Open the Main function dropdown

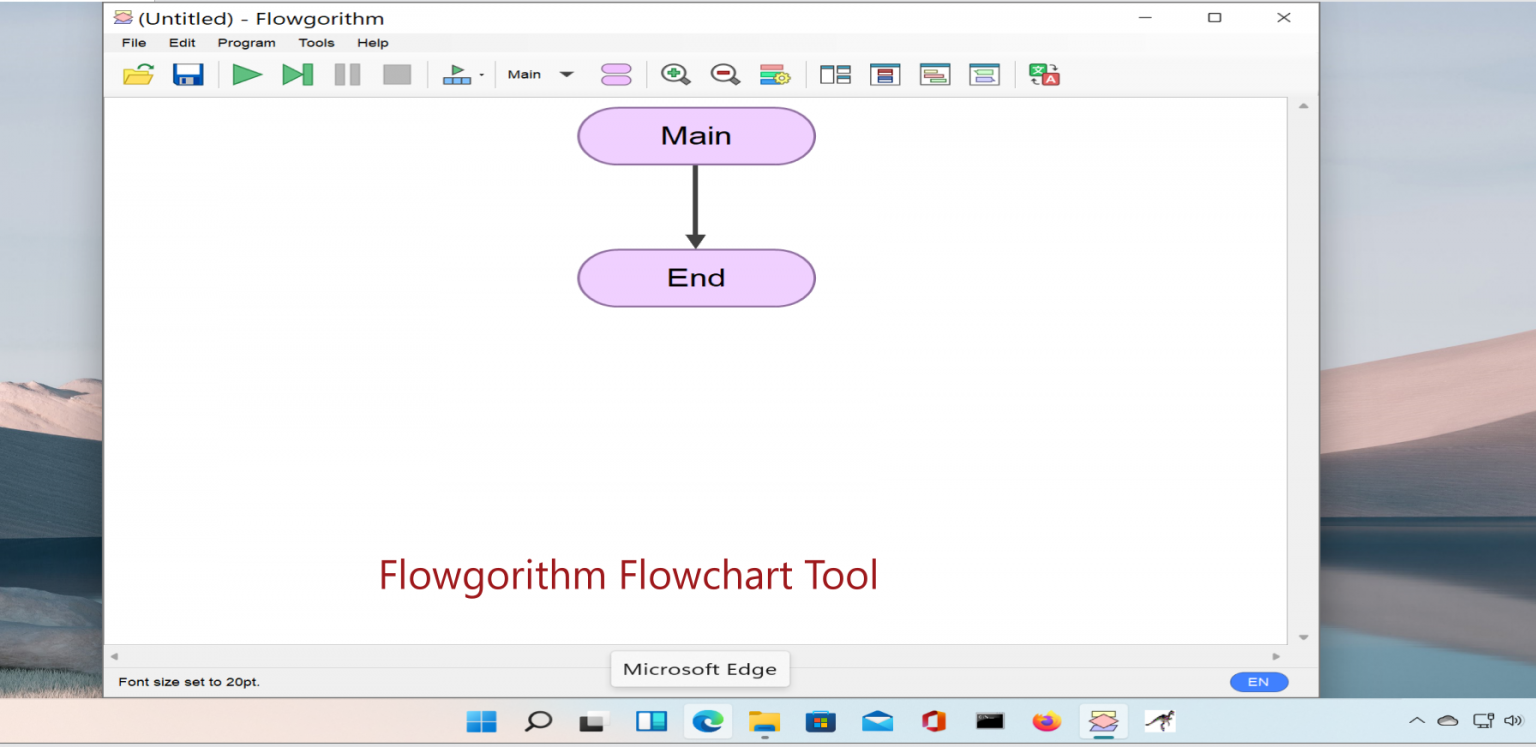click(x=540, y=73)
